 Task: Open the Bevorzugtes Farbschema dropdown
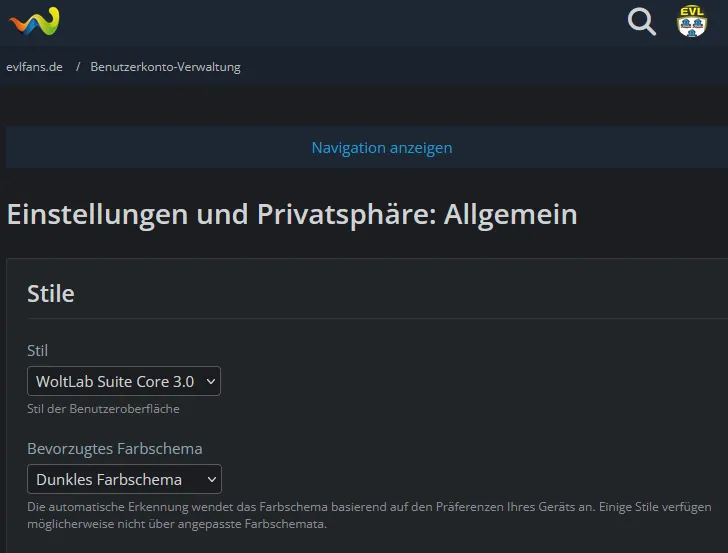(x=124, y=479)
